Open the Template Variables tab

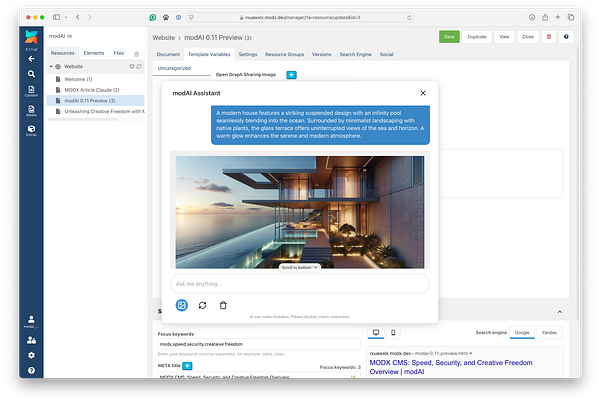209,54
